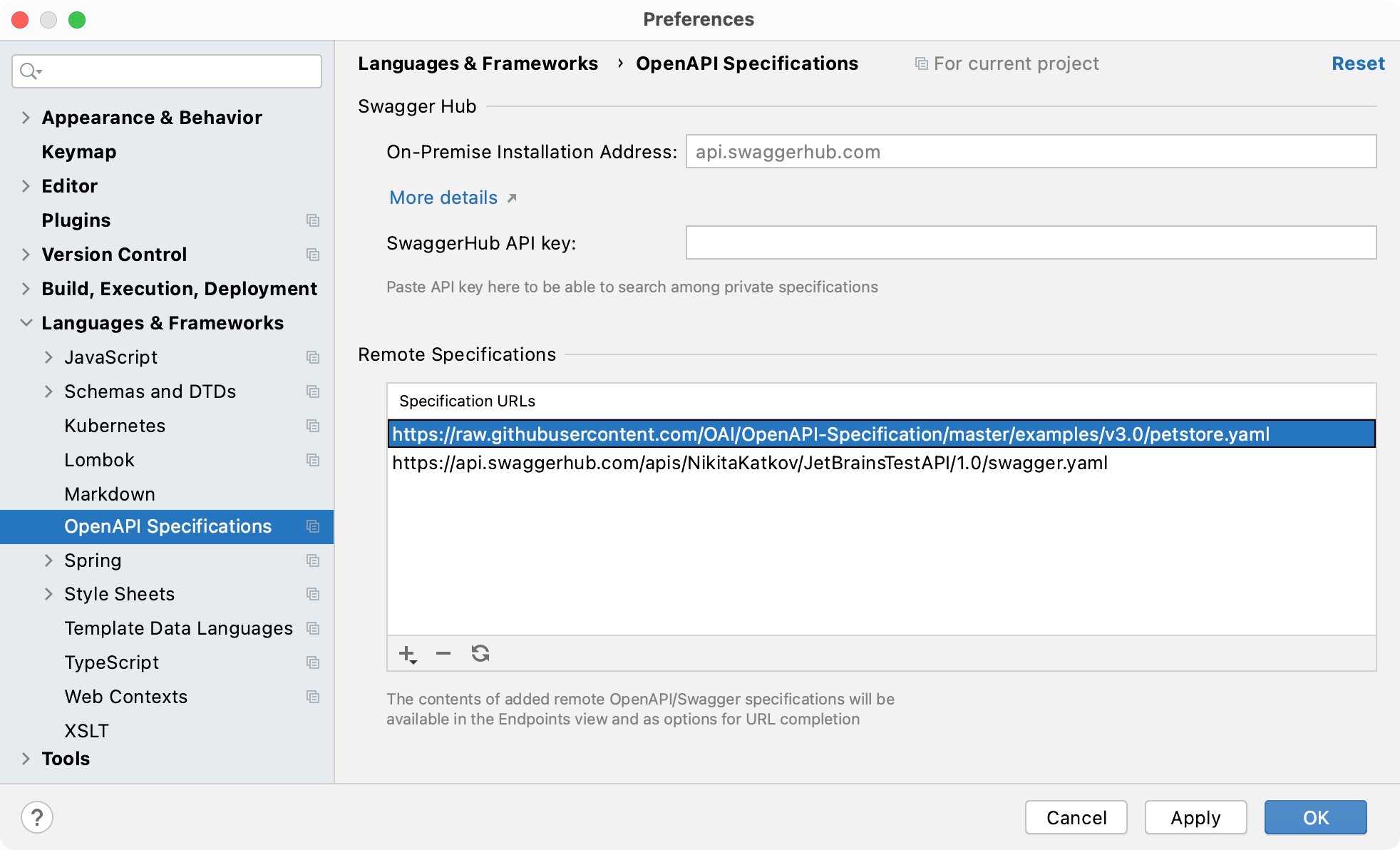Select Build, Execution, Deployment in sidebar
This screenshot has height=850, width=1400.
(179, 288)
